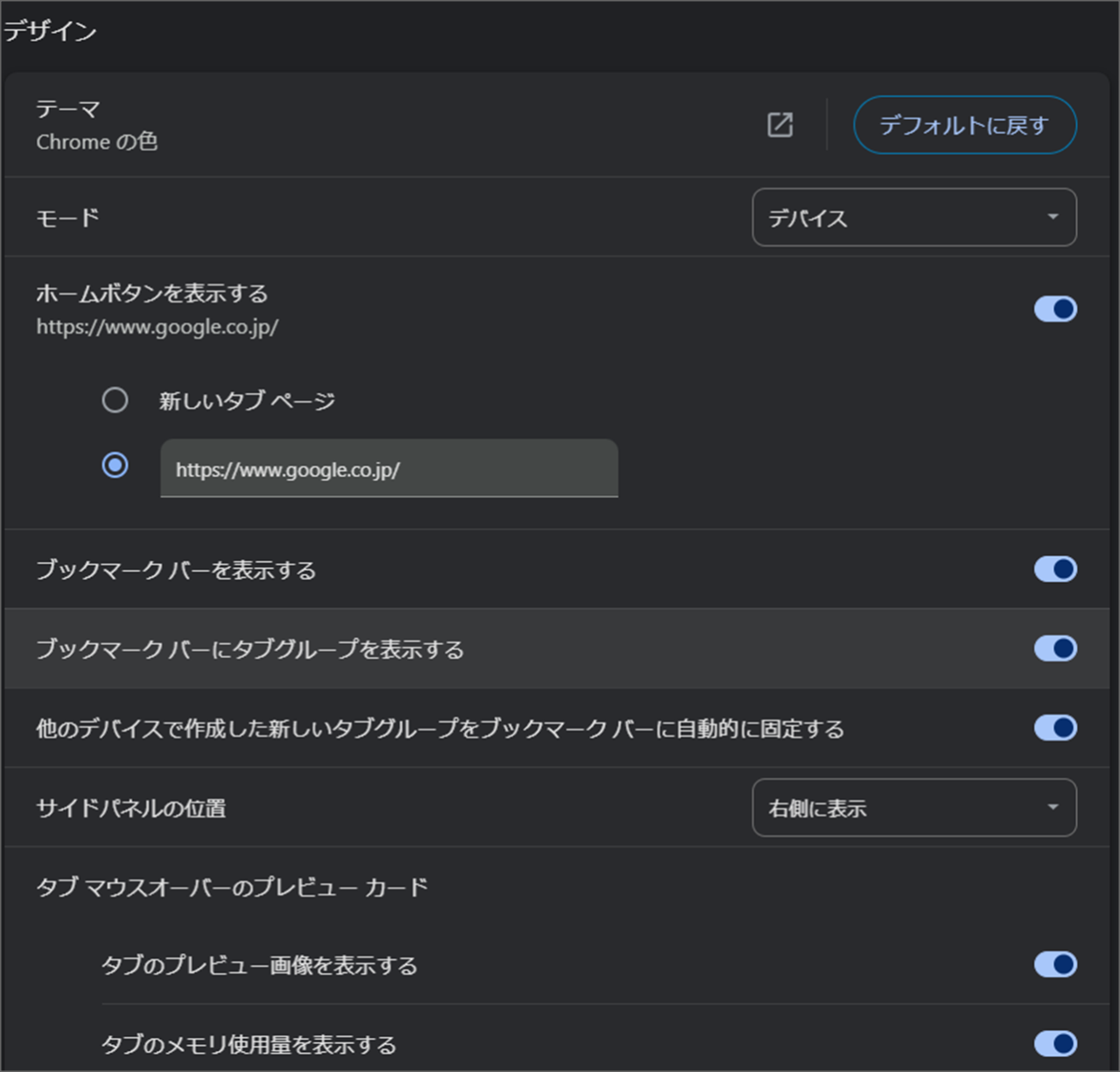Viewport: 1120px width, 1072px height.
Task: Toggle ブックマーク バーにタブグループを表示する switch
Action: (x=1055, y=648)
